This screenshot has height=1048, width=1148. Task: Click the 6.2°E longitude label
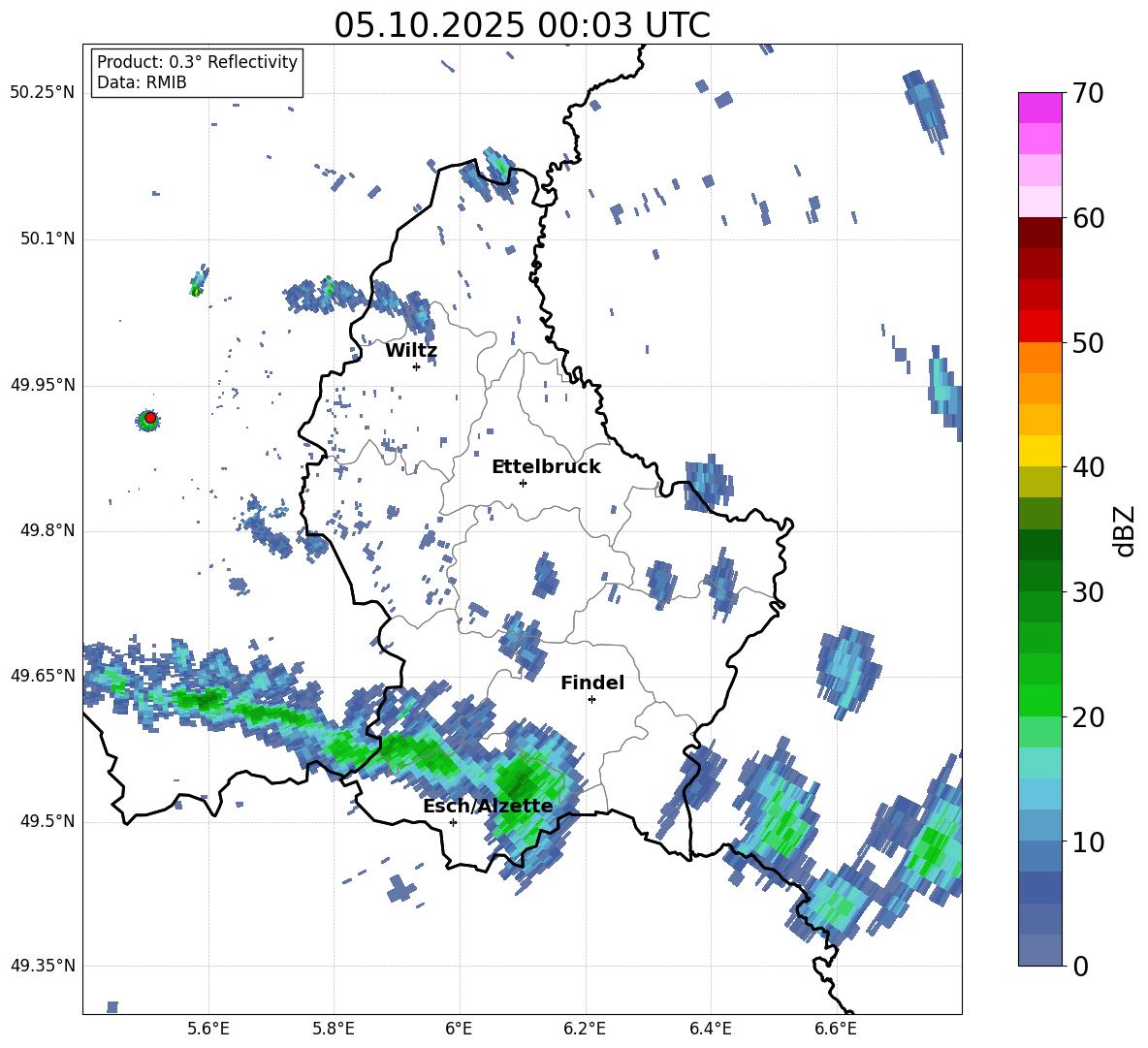tap(585, 1029)
